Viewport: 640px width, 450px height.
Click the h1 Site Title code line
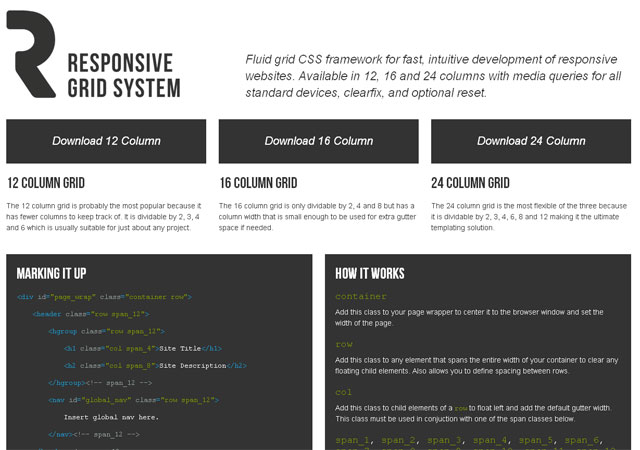[x=143, y=348]
